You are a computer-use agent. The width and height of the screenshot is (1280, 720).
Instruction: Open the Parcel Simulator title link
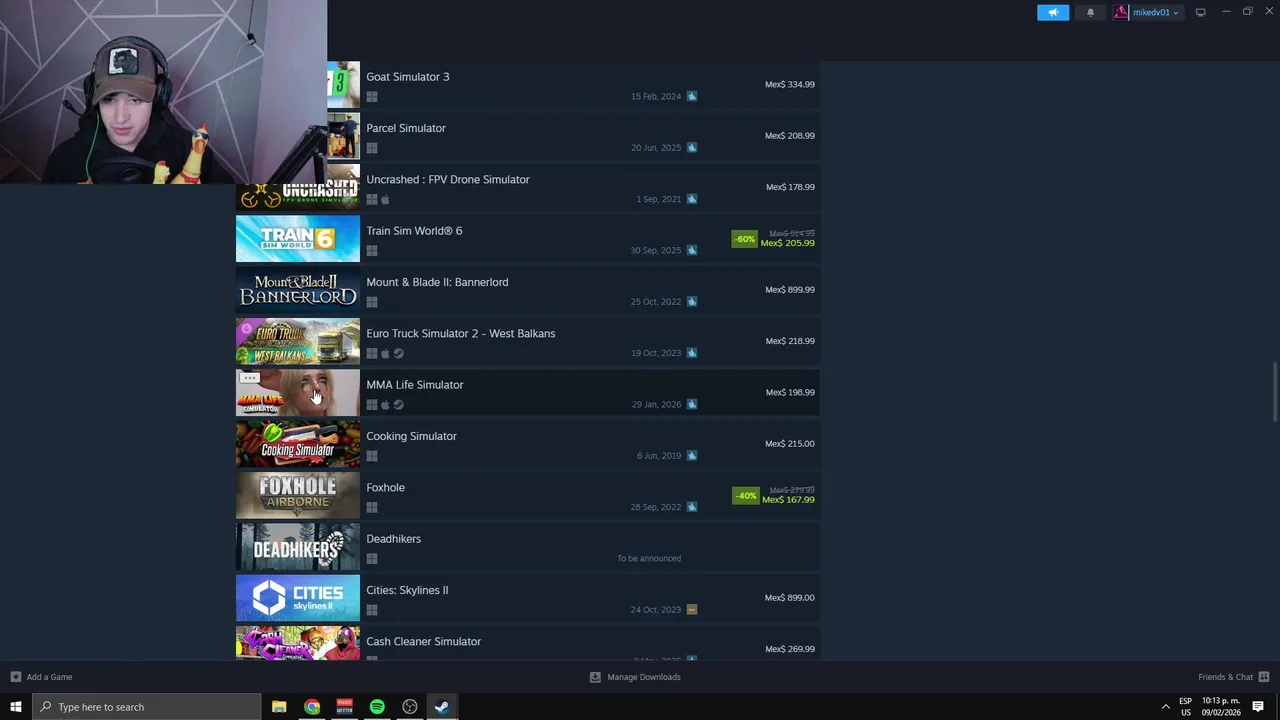pyautogui.click(x=406, y=128)
